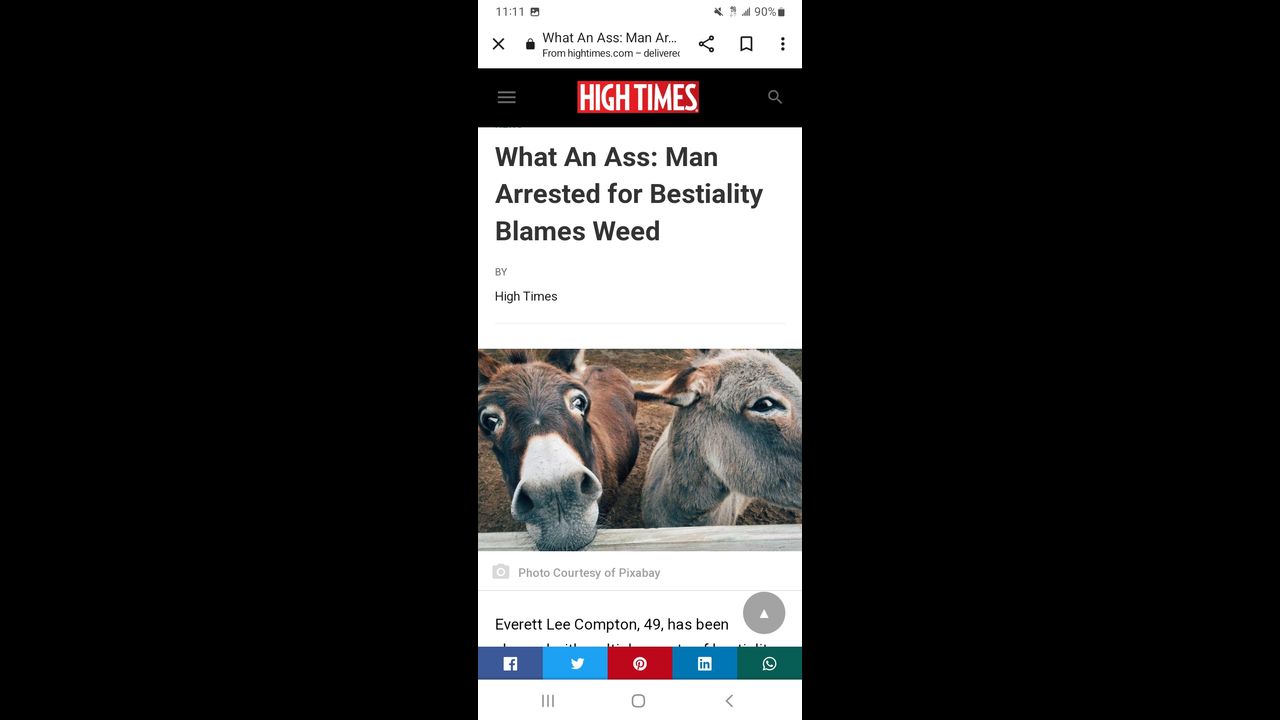Open Android recent apps button
This screenshot has width=1280, height=720.
548,701
